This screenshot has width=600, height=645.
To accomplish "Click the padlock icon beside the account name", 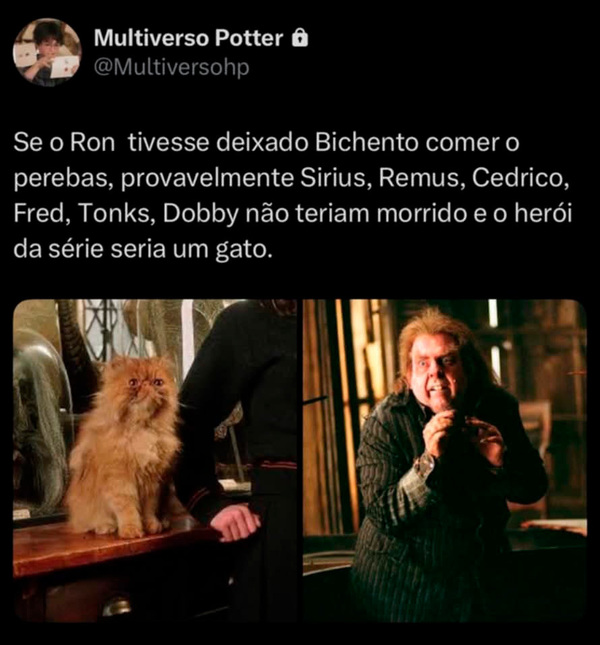I will click(300, 38).
